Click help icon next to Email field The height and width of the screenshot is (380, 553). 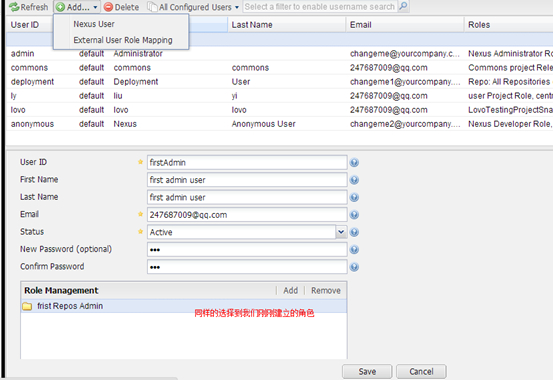pos(354,215)
